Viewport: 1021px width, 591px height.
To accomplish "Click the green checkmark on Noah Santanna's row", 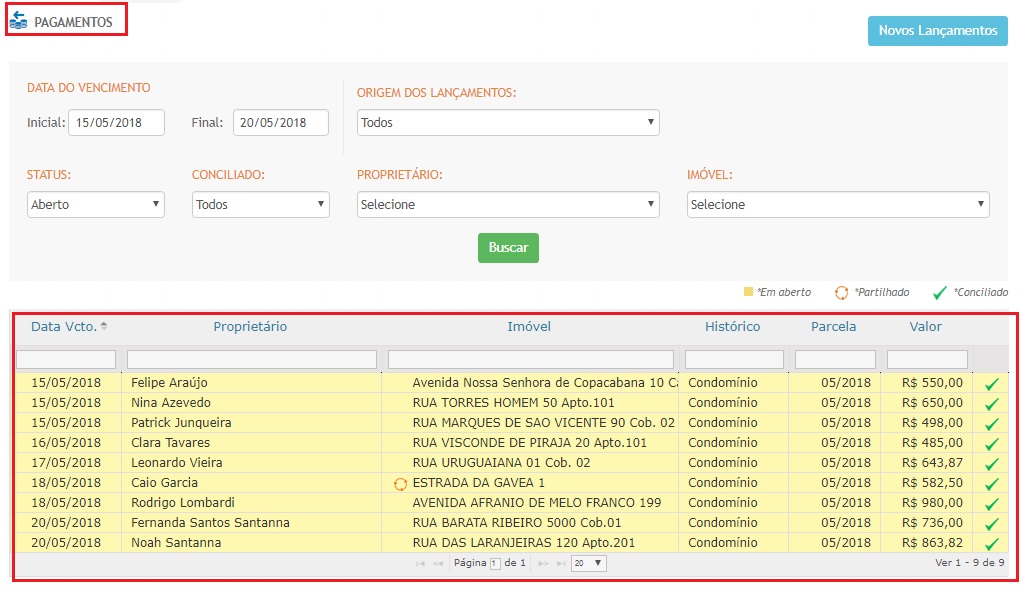I will 991,544.
